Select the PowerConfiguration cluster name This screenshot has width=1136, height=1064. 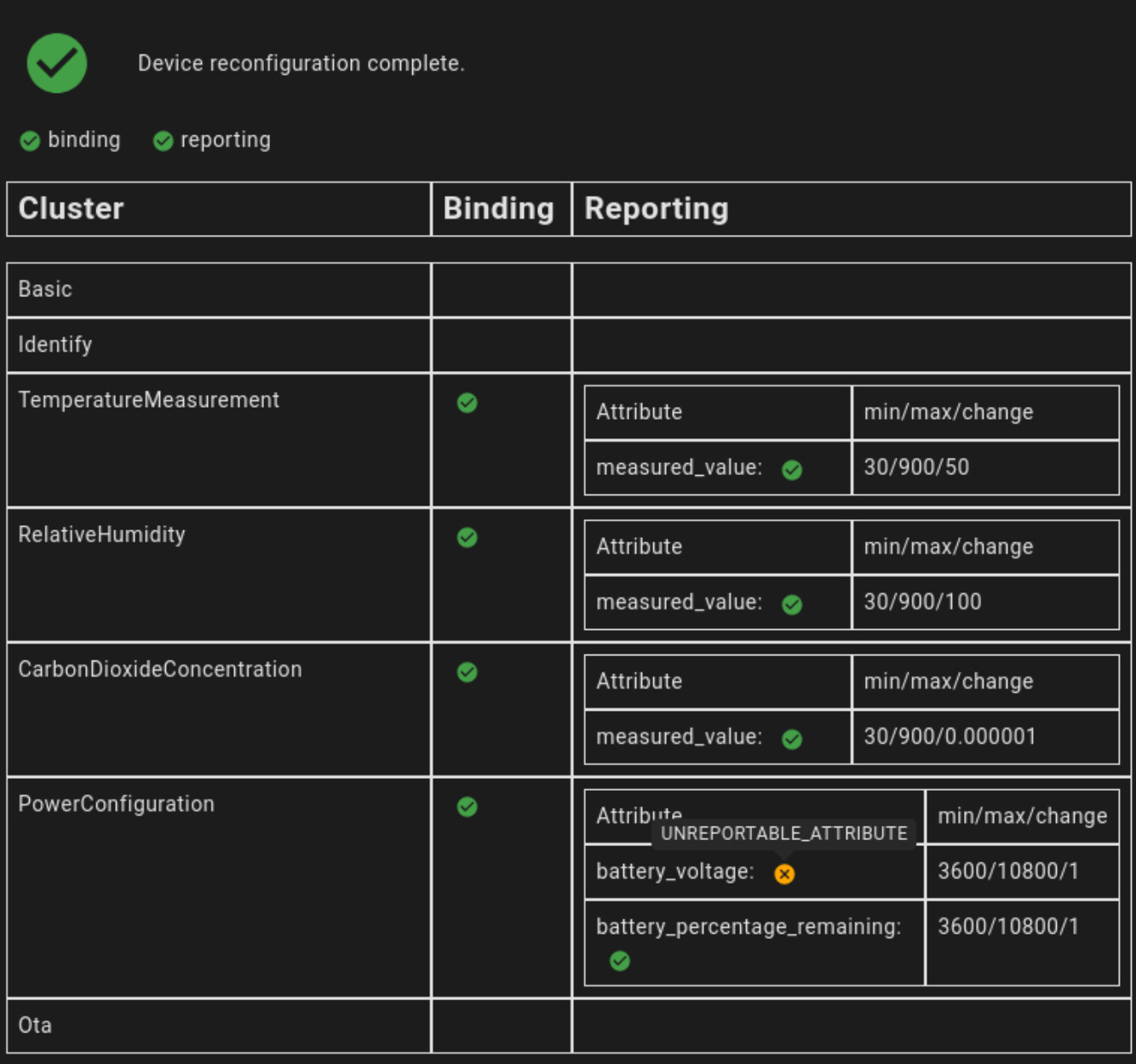pos(117,804)
